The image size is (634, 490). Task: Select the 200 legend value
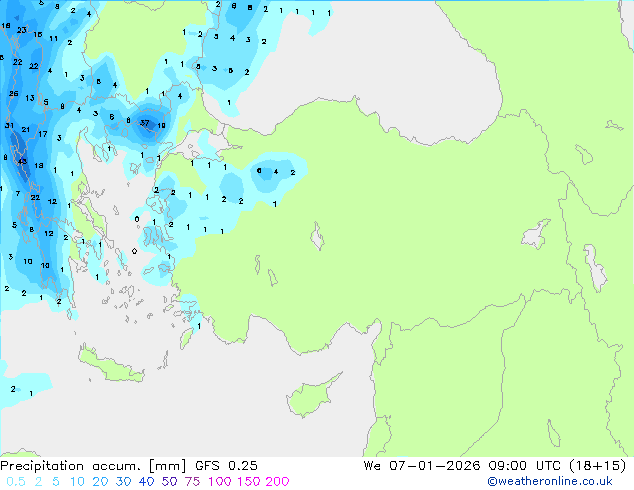coord(277,482)
